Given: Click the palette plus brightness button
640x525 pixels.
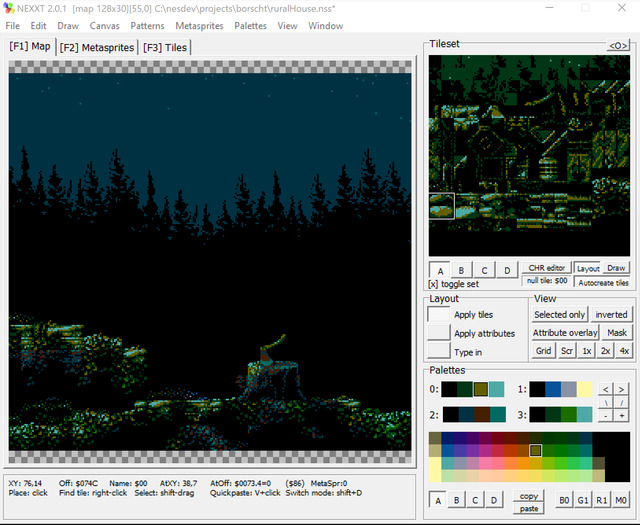Looking at the screenshot, I should [x=621, y=416].
